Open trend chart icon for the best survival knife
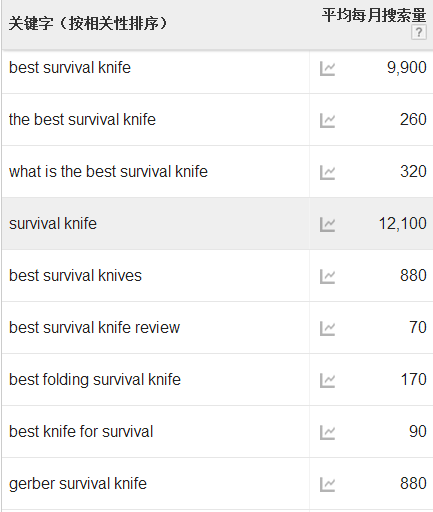 pos(327,120)
